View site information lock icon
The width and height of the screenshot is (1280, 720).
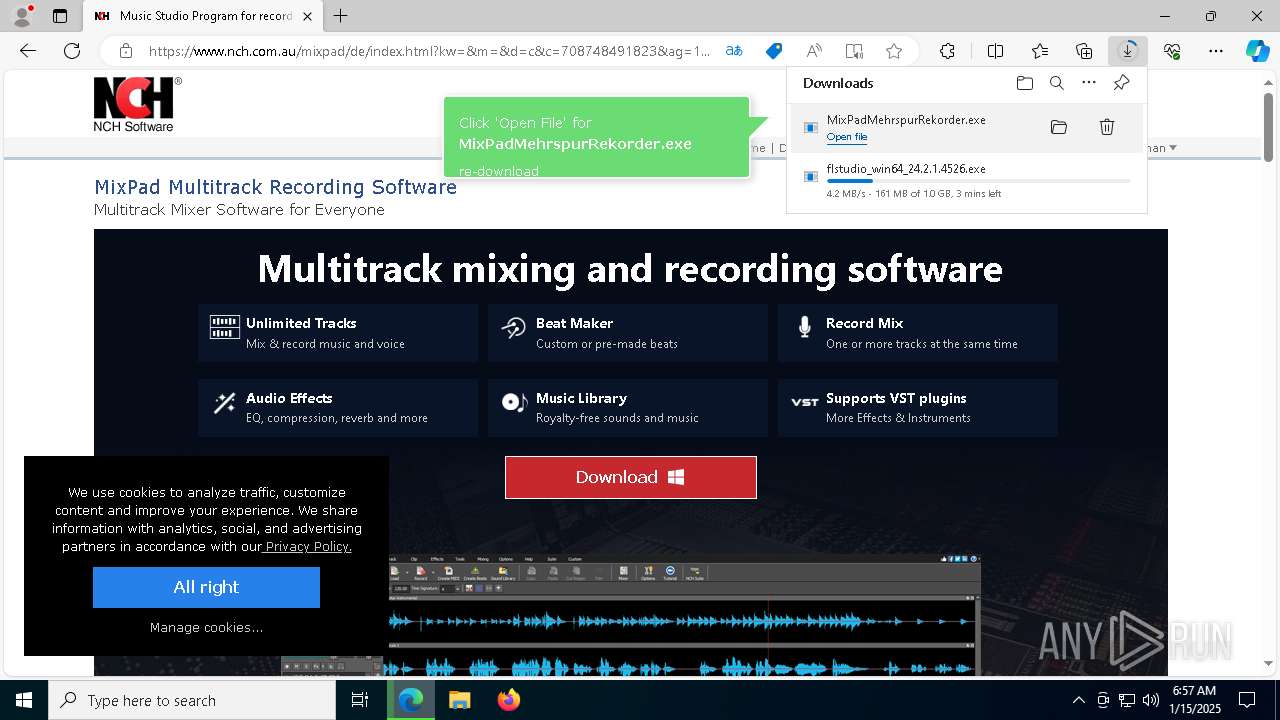pyautogui.click(x=125, y=51)
